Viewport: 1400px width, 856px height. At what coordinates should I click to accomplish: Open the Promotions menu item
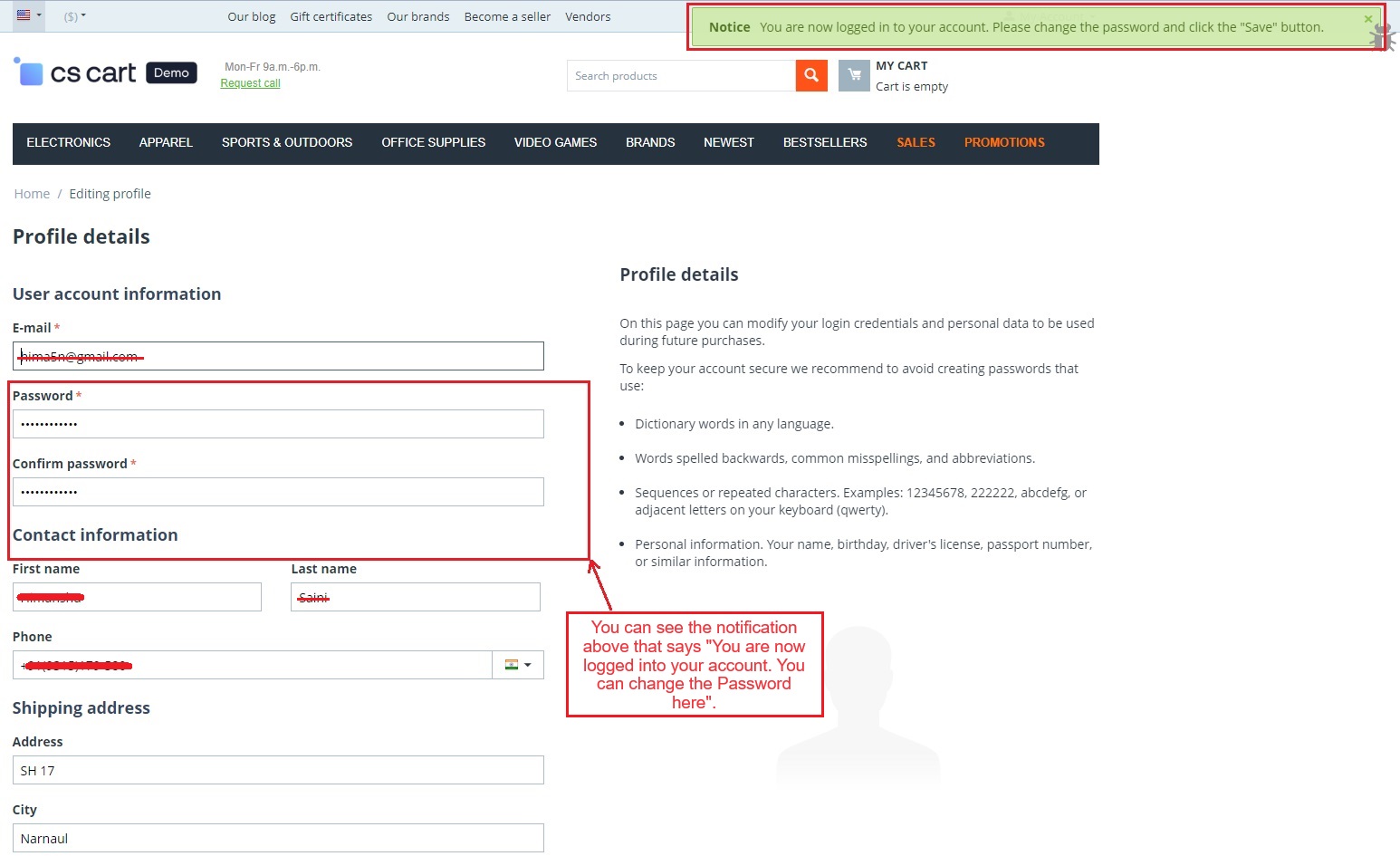(x=1004, y=143)
